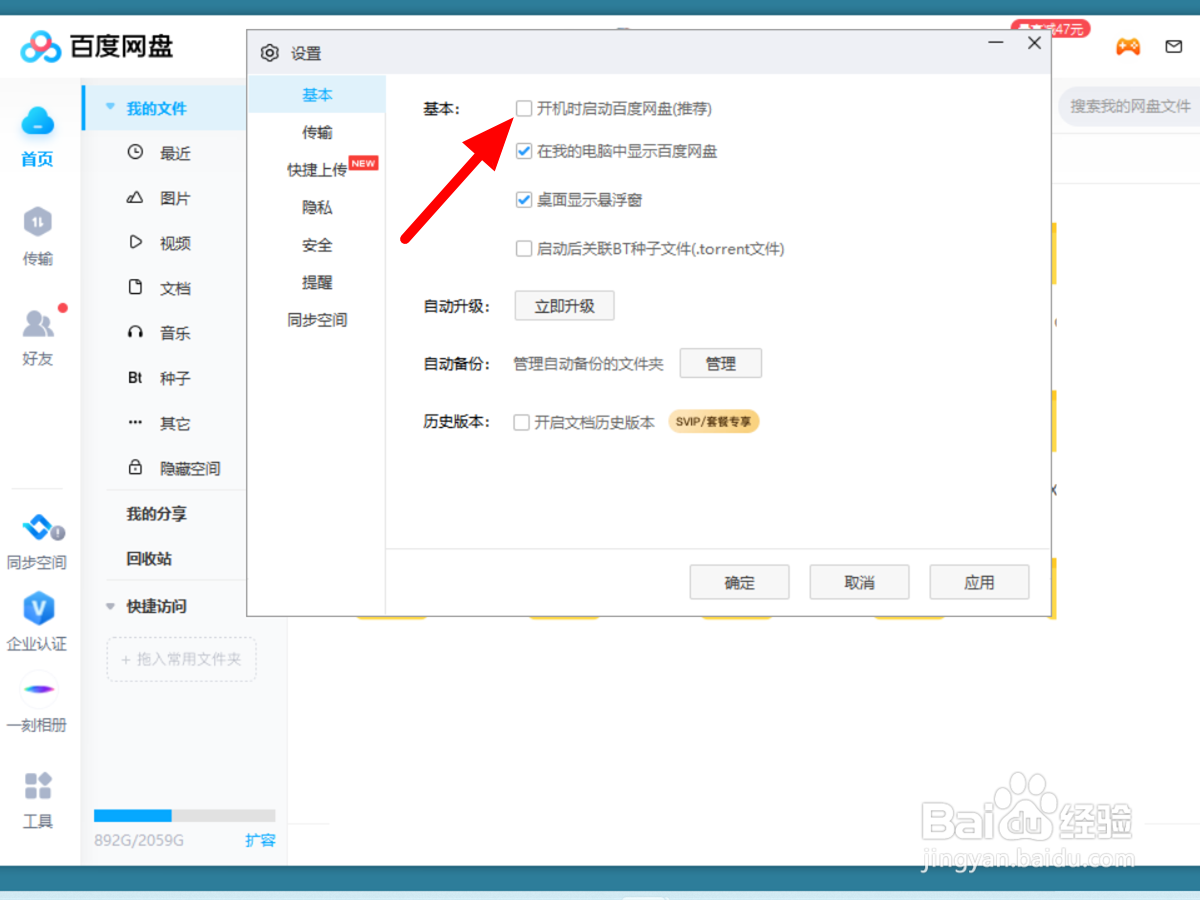The height and width of the screenshot is (900, 1200).
Task: Open the 同步空间 sidebar icon
Action: point(41,528)
